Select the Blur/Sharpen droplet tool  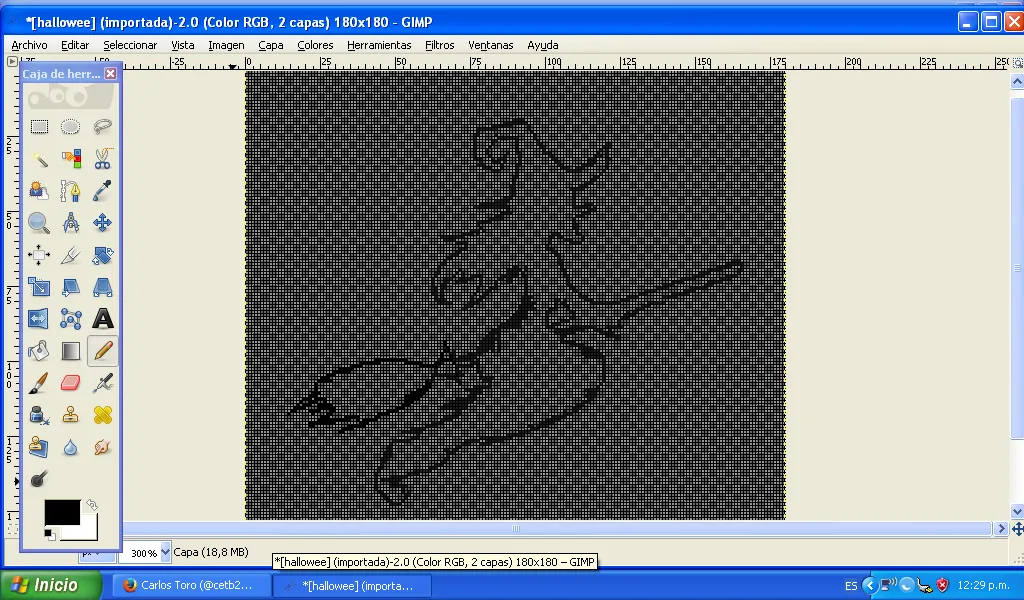click(71, 447)
